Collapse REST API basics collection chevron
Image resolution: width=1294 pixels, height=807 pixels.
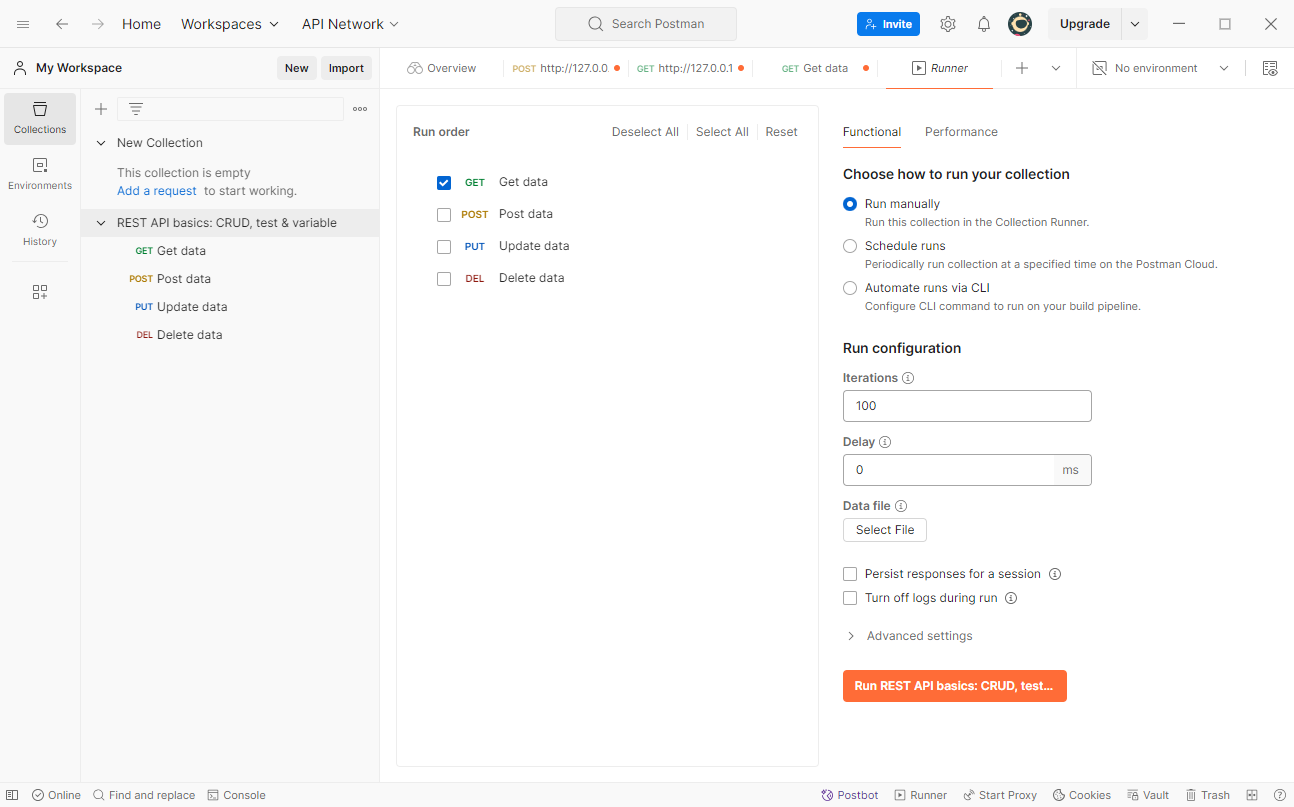click(101, 223)
